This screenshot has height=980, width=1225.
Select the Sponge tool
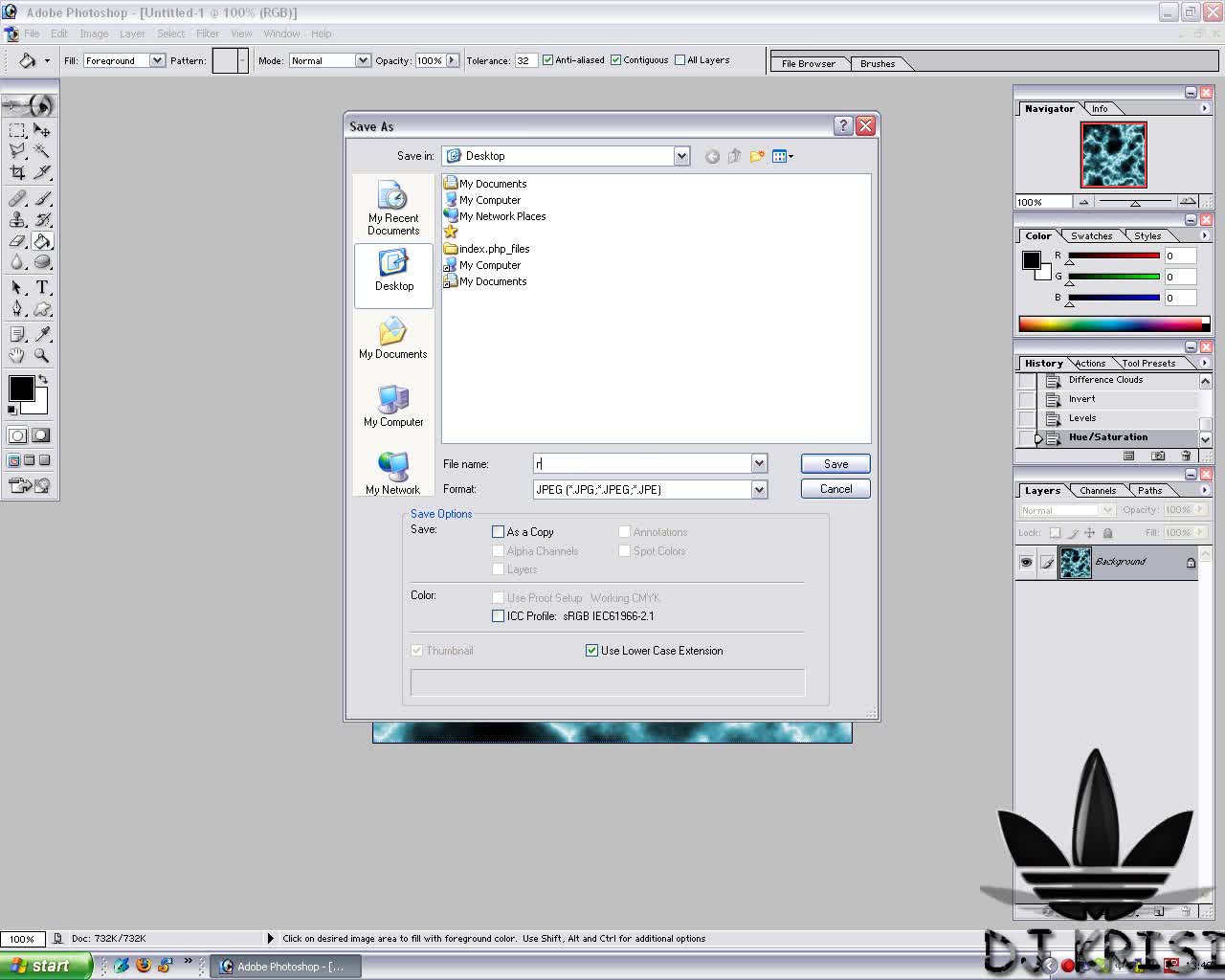tap(42, 262)
